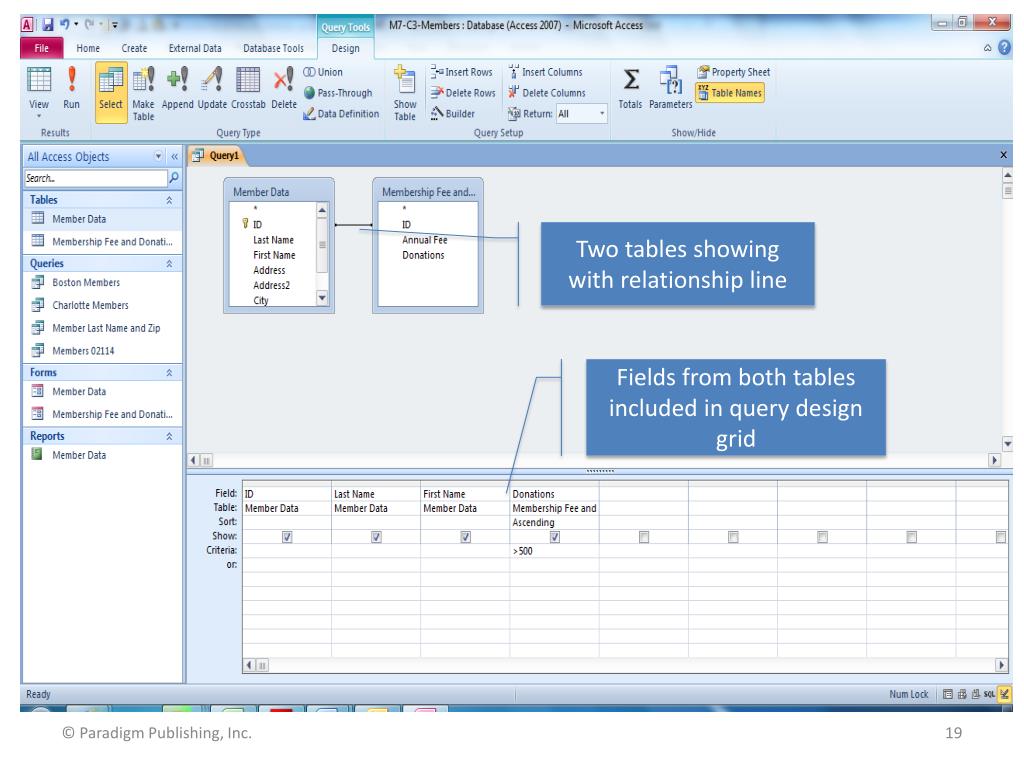
Task: Open the Return value dropdown
Action: tap(601, 114)
